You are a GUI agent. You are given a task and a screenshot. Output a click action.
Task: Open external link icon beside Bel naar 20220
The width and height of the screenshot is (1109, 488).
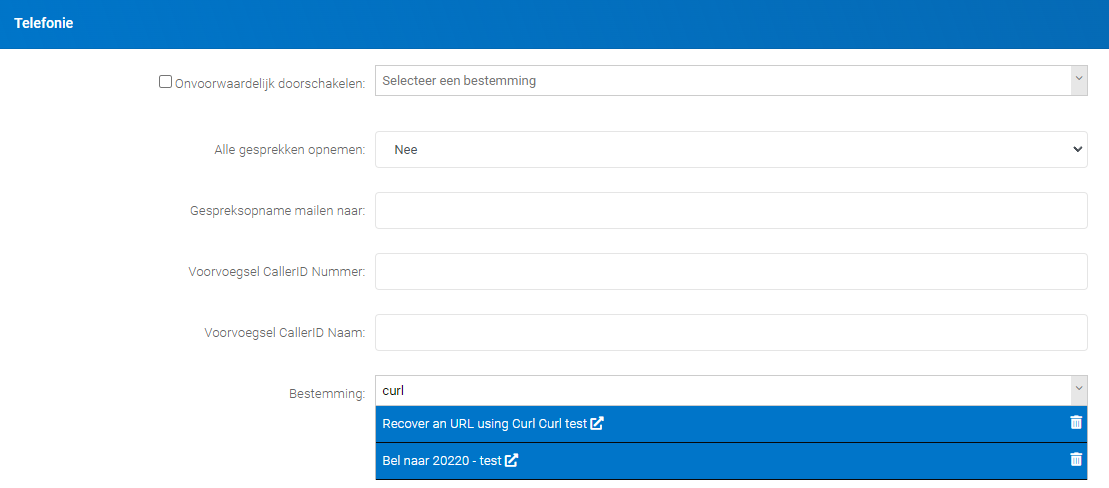[512, 461]
